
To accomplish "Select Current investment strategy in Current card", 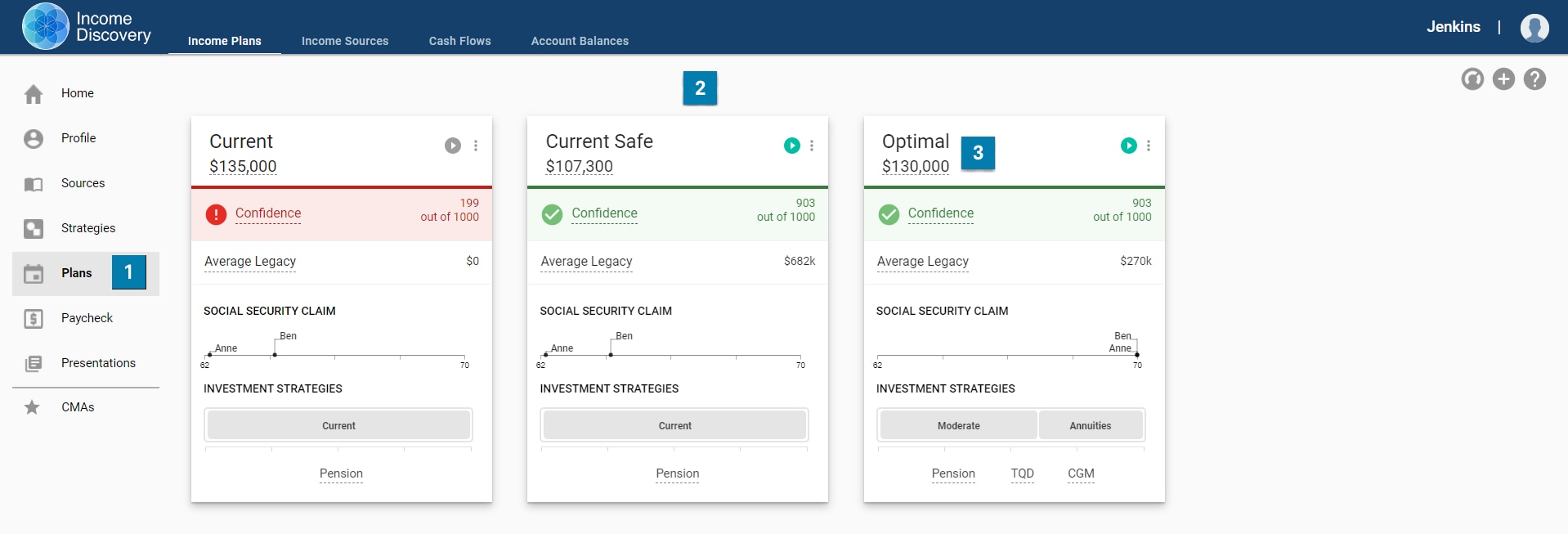I will 338,425.
